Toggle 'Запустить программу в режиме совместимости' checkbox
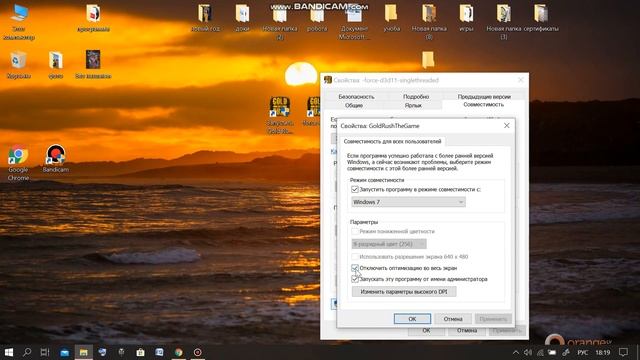Image resolution: width=640 pixels, height=360 pixels. tap(355, 189)
